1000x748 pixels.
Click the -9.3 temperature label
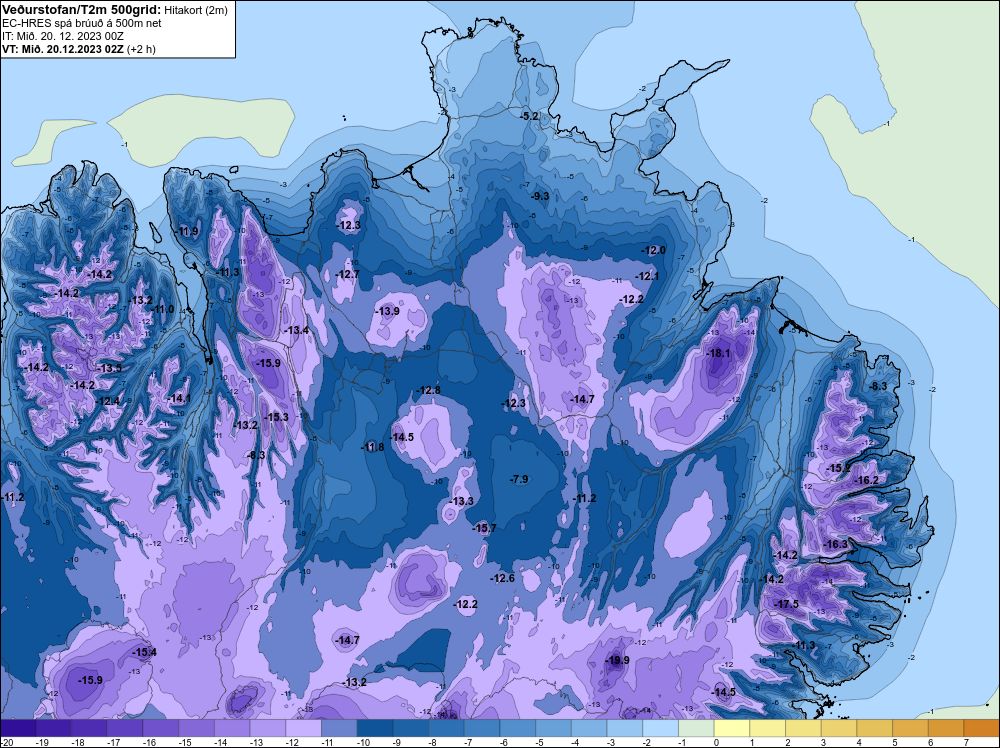tap(540, 196)
